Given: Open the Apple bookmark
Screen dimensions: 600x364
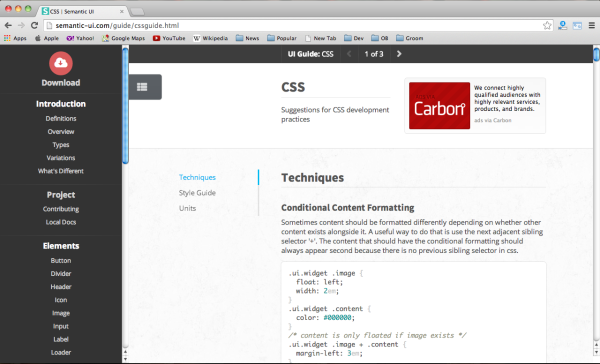Looking at the screenshot, I should point(47,38).
